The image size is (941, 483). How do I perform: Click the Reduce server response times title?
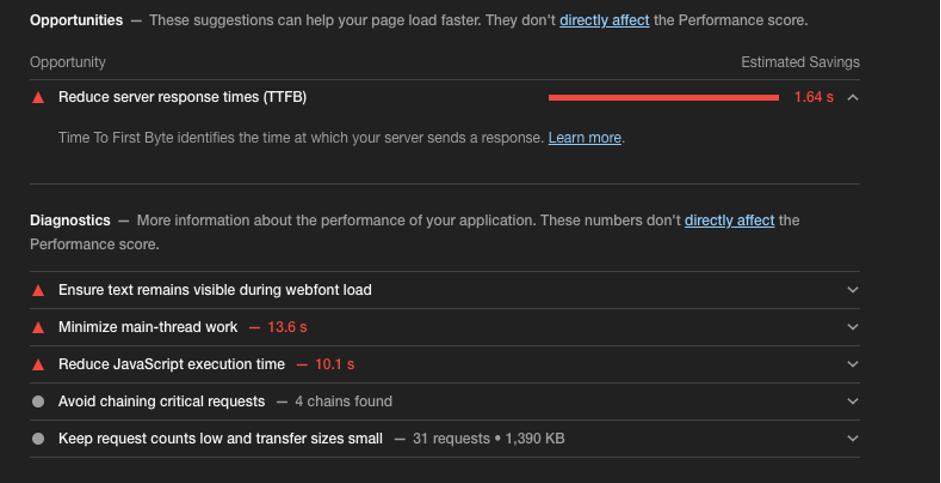182,97
